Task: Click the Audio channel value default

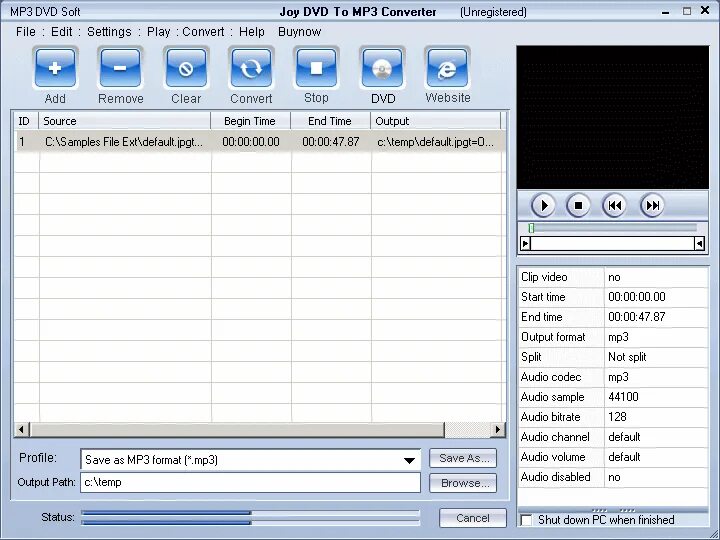Action: 656,437
